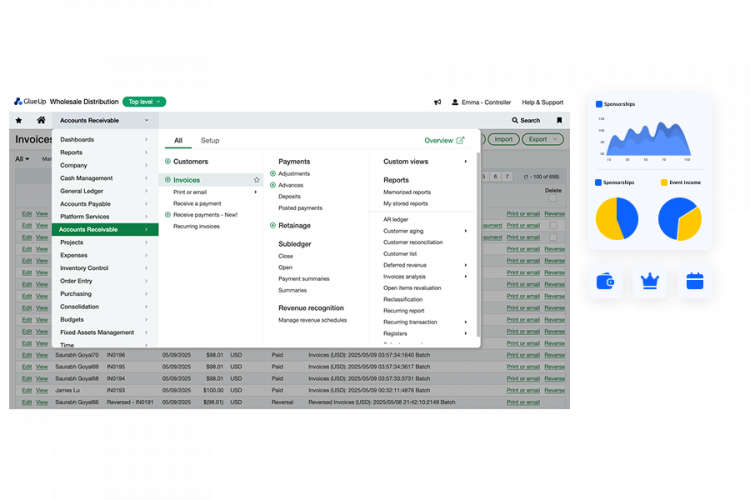Image resolution: width=750 pixels, height=500 pixels.
Task: Open Manage revenue schedules
Action: (312, 320)
